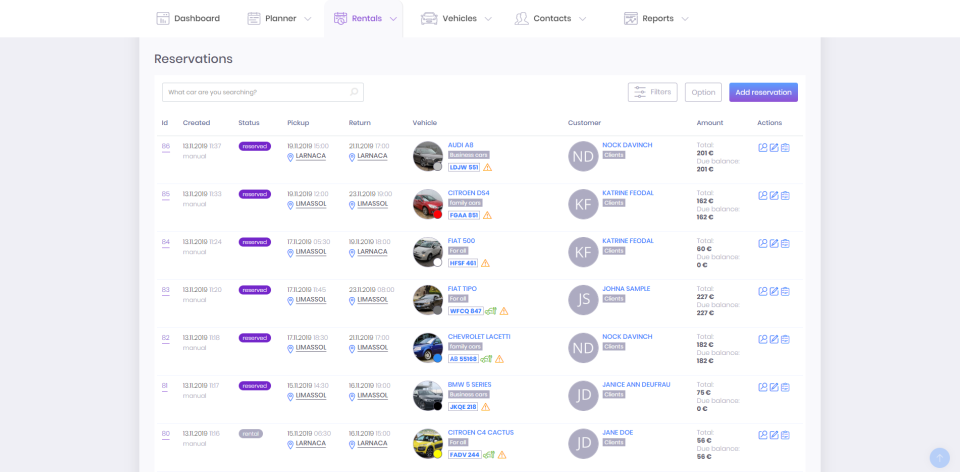Open customer NOCK DAVINCH in reservation 86

628,145
